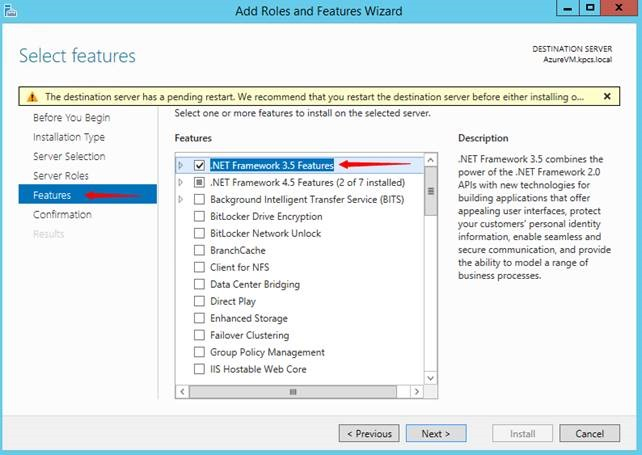The image size is (642, 455).
Task: Click the yellow warning triangle icon
Action: pyautogui.click(x=32, y=97)
